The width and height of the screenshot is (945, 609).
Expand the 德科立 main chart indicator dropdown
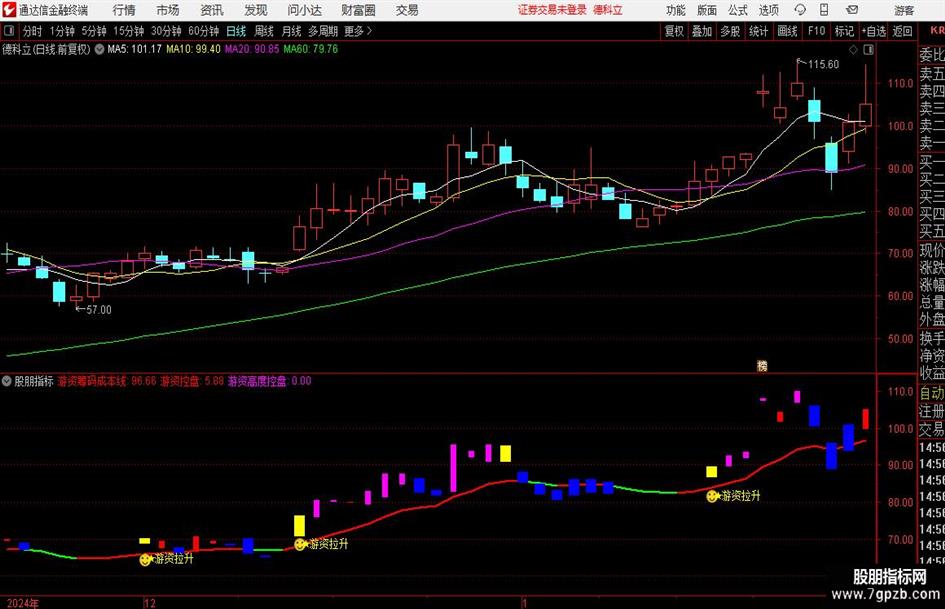(99, 49)
